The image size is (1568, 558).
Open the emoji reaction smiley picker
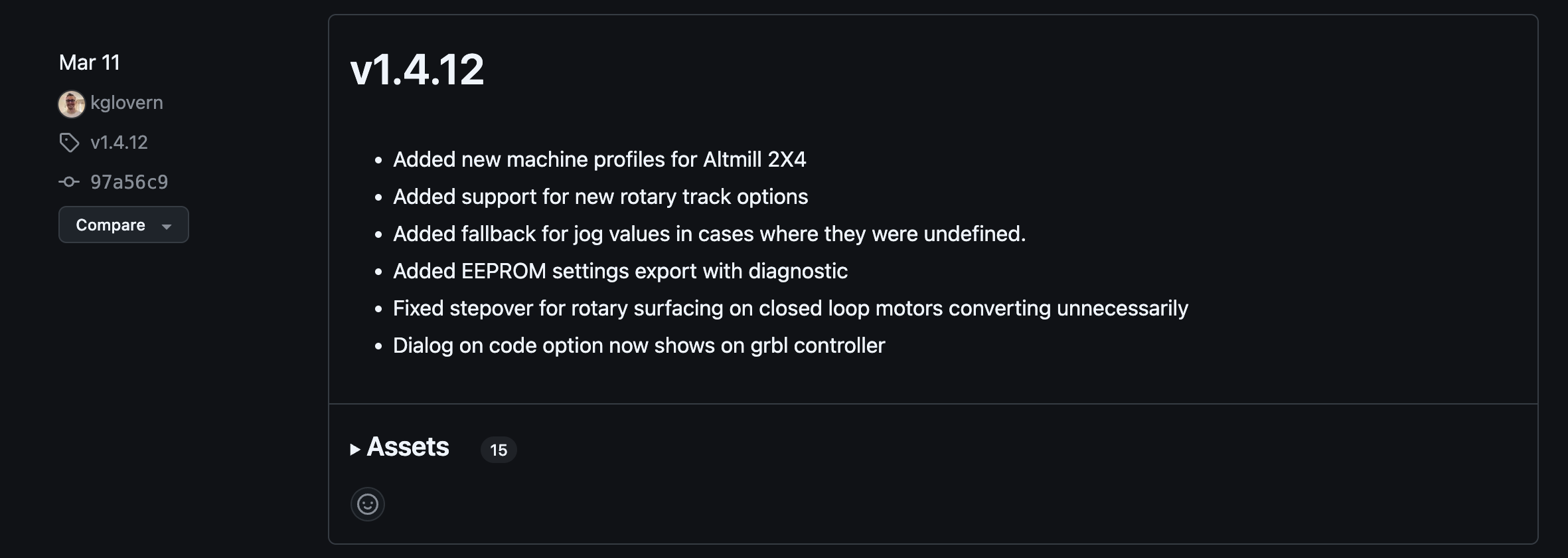tap(367, 504)
